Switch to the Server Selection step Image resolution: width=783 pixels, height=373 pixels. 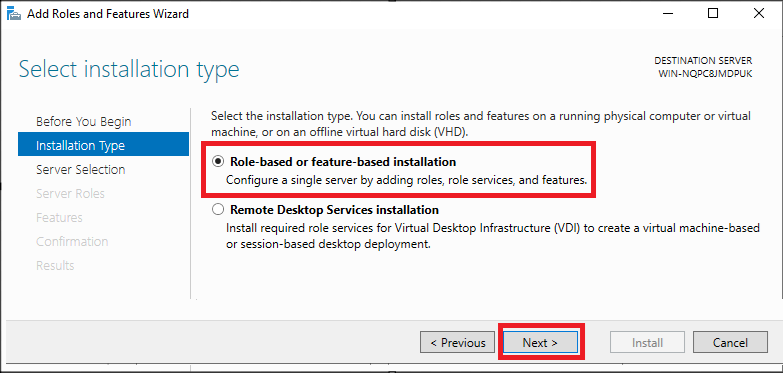pyautogui.click(x=80, y=169)
